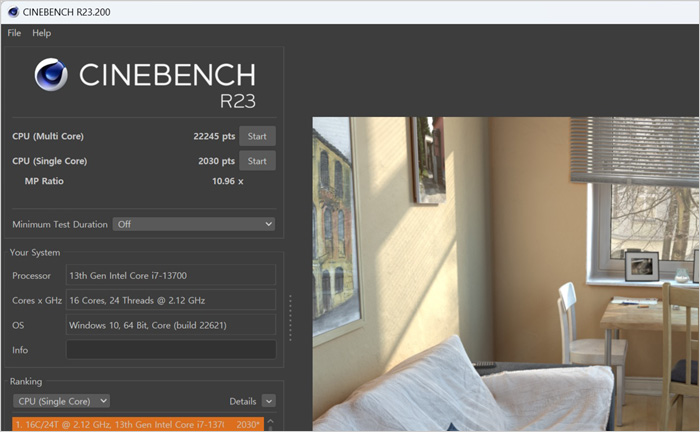The height and width of the screenshot is (432, 700).
Task: Click the MP Ratio value
Action: [x=227, y=181]
